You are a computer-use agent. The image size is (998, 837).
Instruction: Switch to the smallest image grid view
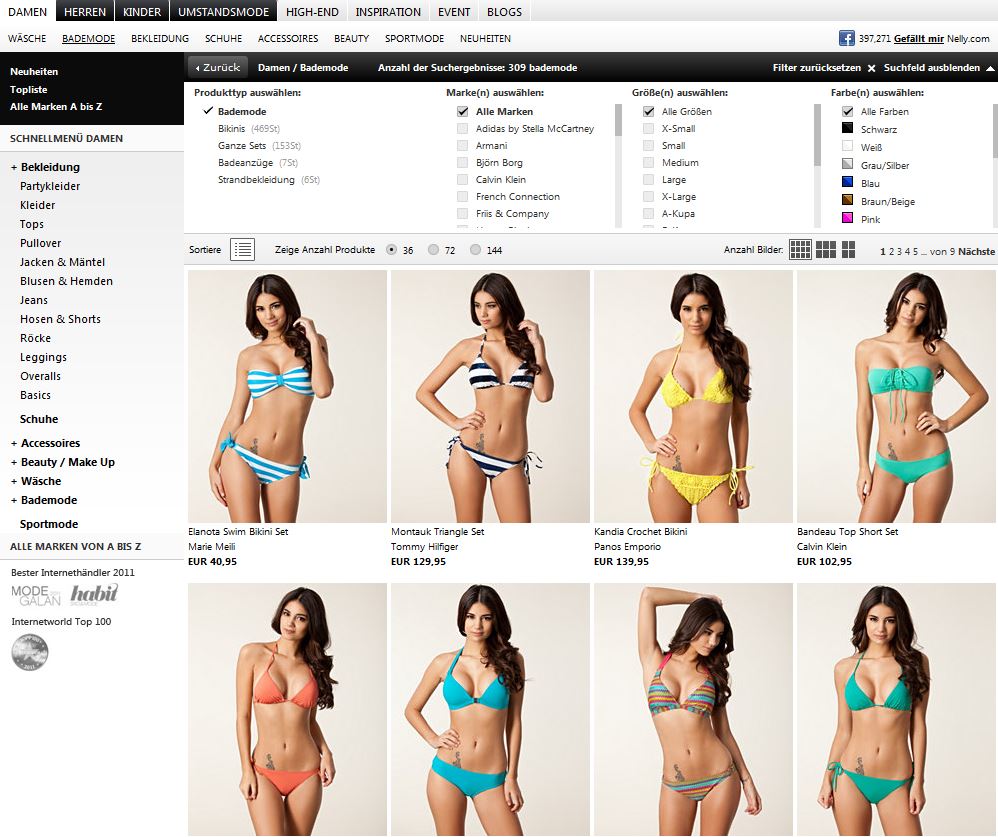tap(800, 250)
